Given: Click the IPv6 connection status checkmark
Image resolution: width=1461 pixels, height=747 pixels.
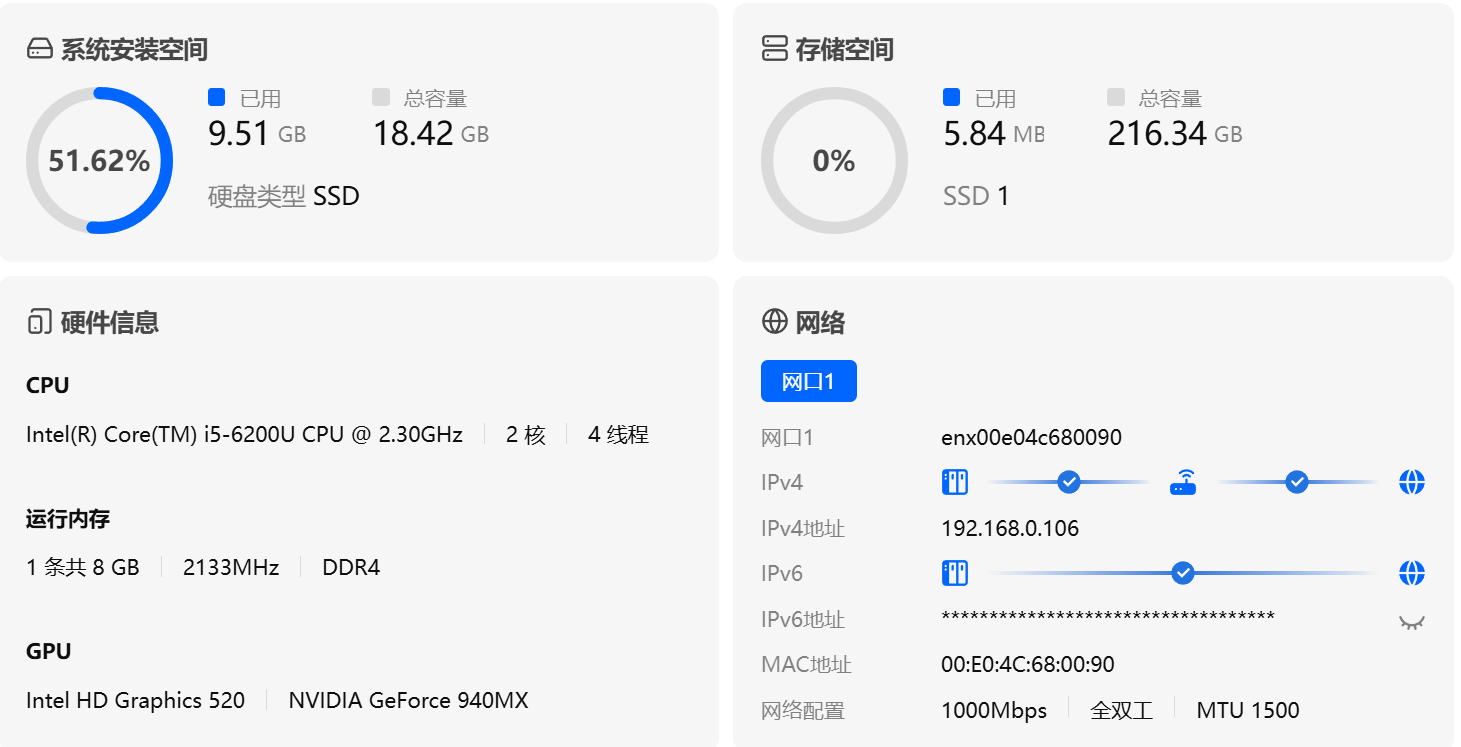Looking at the screenshot, I should click(x=1183, y=573).
